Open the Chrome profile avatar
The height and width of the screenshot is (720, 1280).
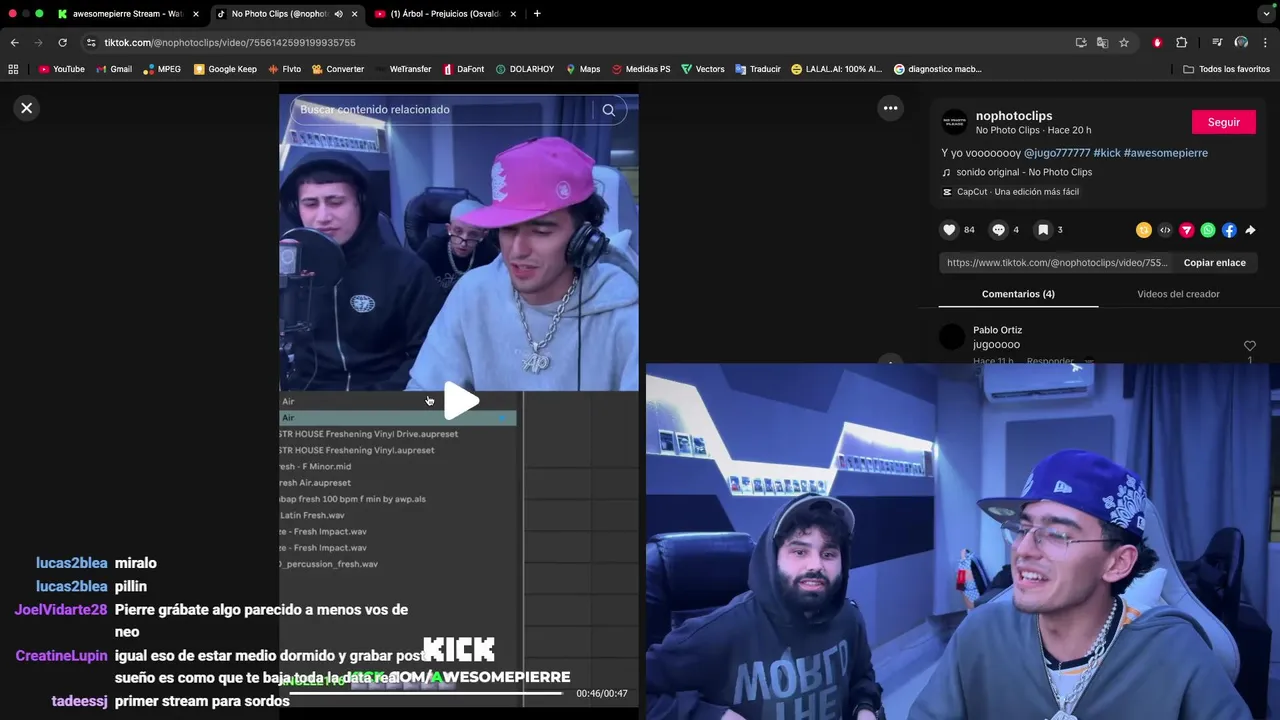pyautogui.click(x=1241, y=43)
